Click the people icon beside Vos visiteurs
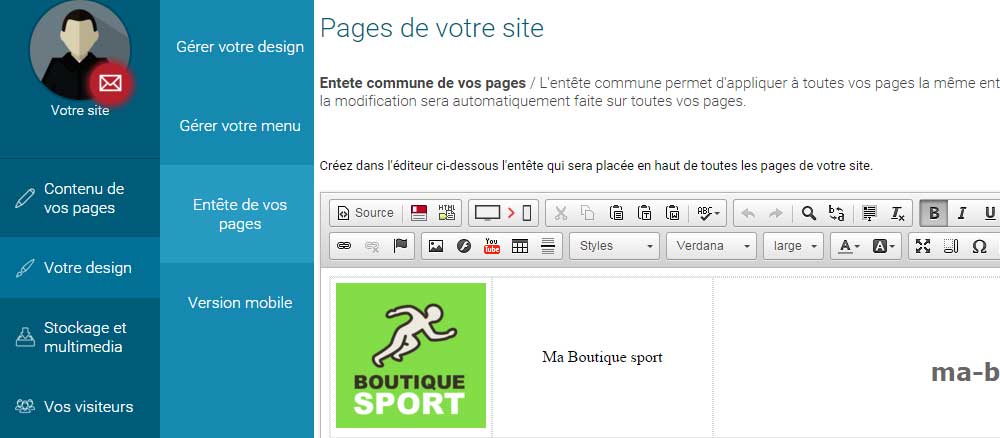The height and width of the screenshot is (438, 1000). [x=25, y=407]
